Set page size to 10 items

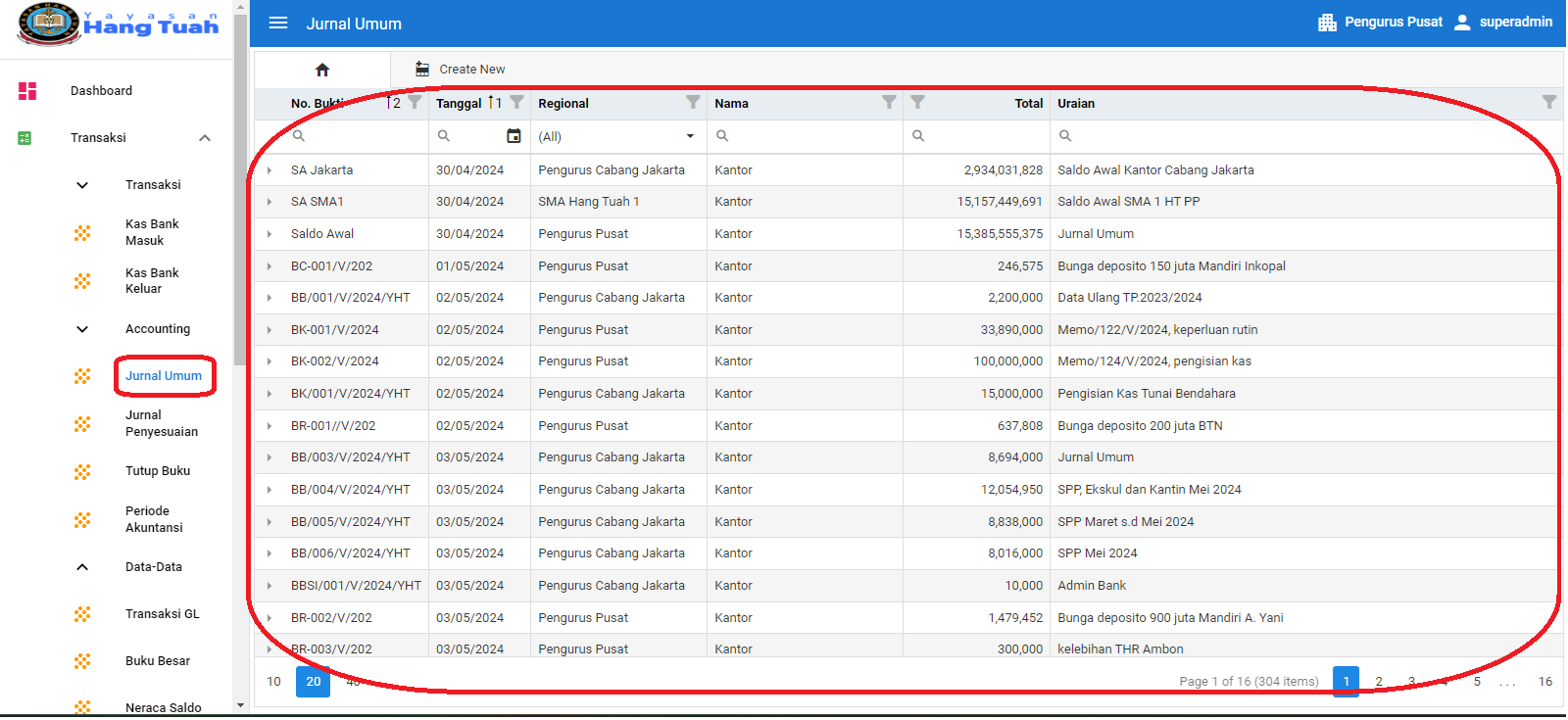pos(273,682)
